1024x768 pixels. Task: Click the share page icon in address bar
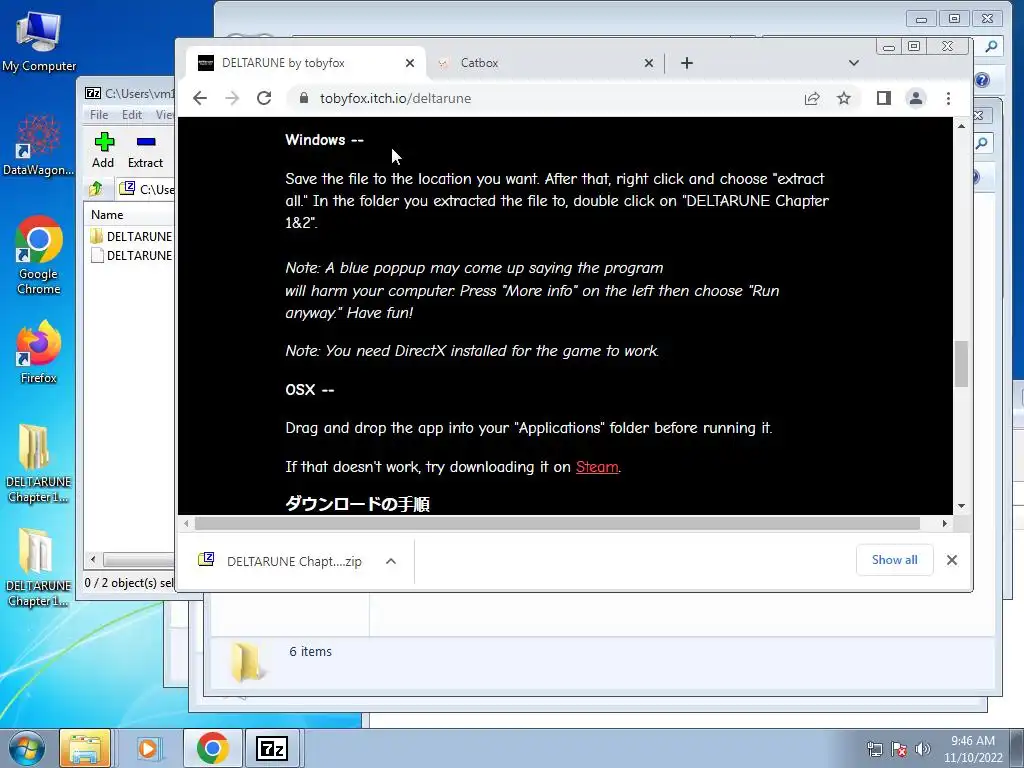(x=812, y=99)
